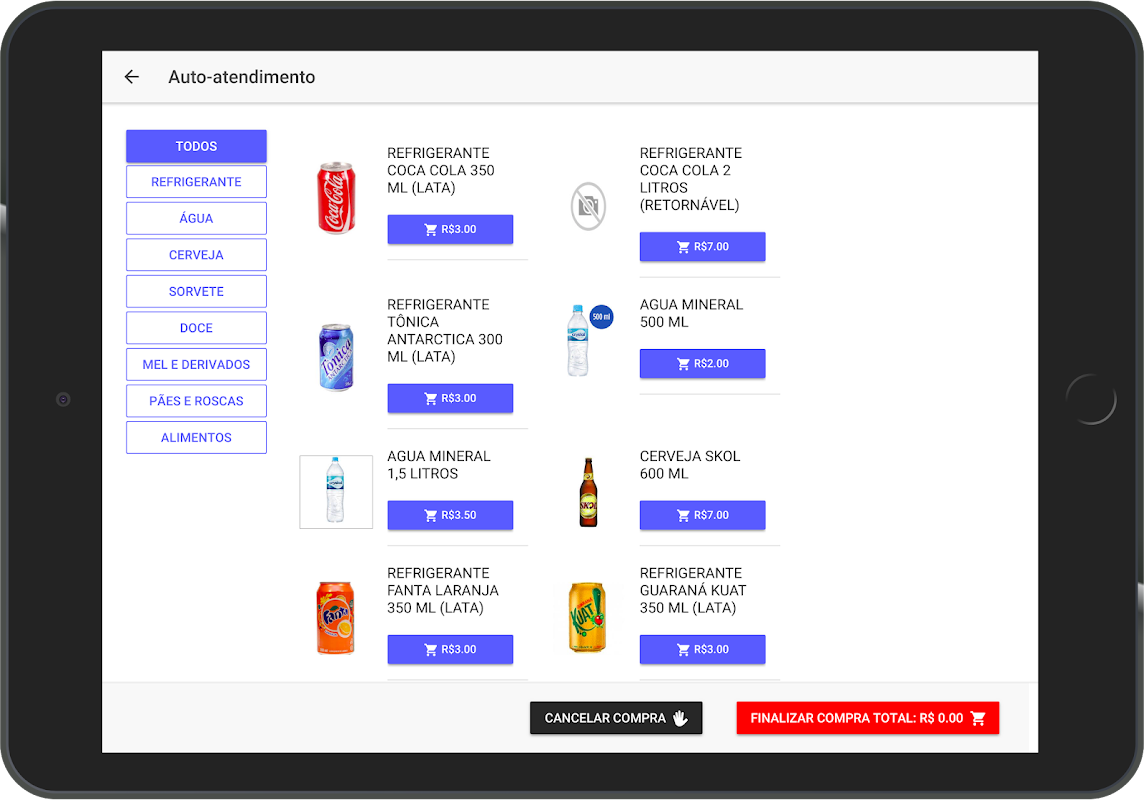Open the PÃES E ROSCAS category
This screenshot has height=800, width=1144.
tap(196, 400)
